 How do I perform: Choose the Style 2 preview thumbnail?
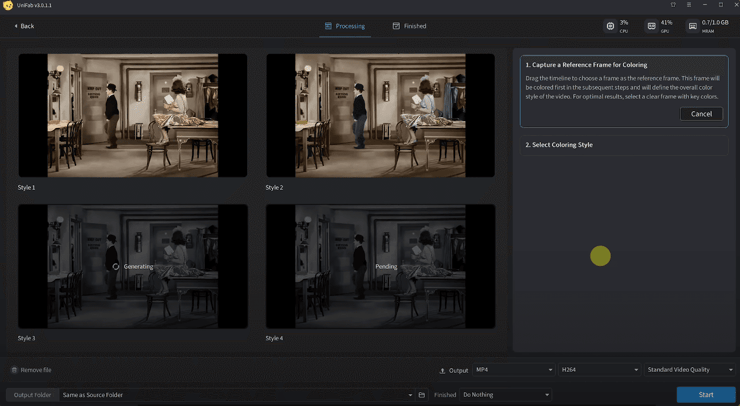click(380, 115)
